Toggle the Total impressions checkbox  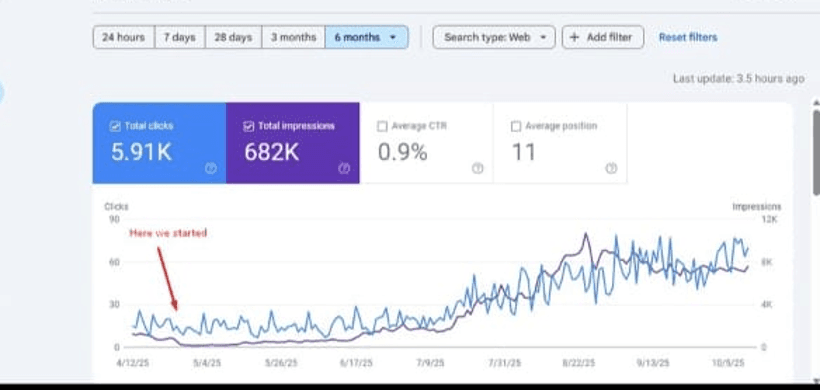tap(248, 126)
